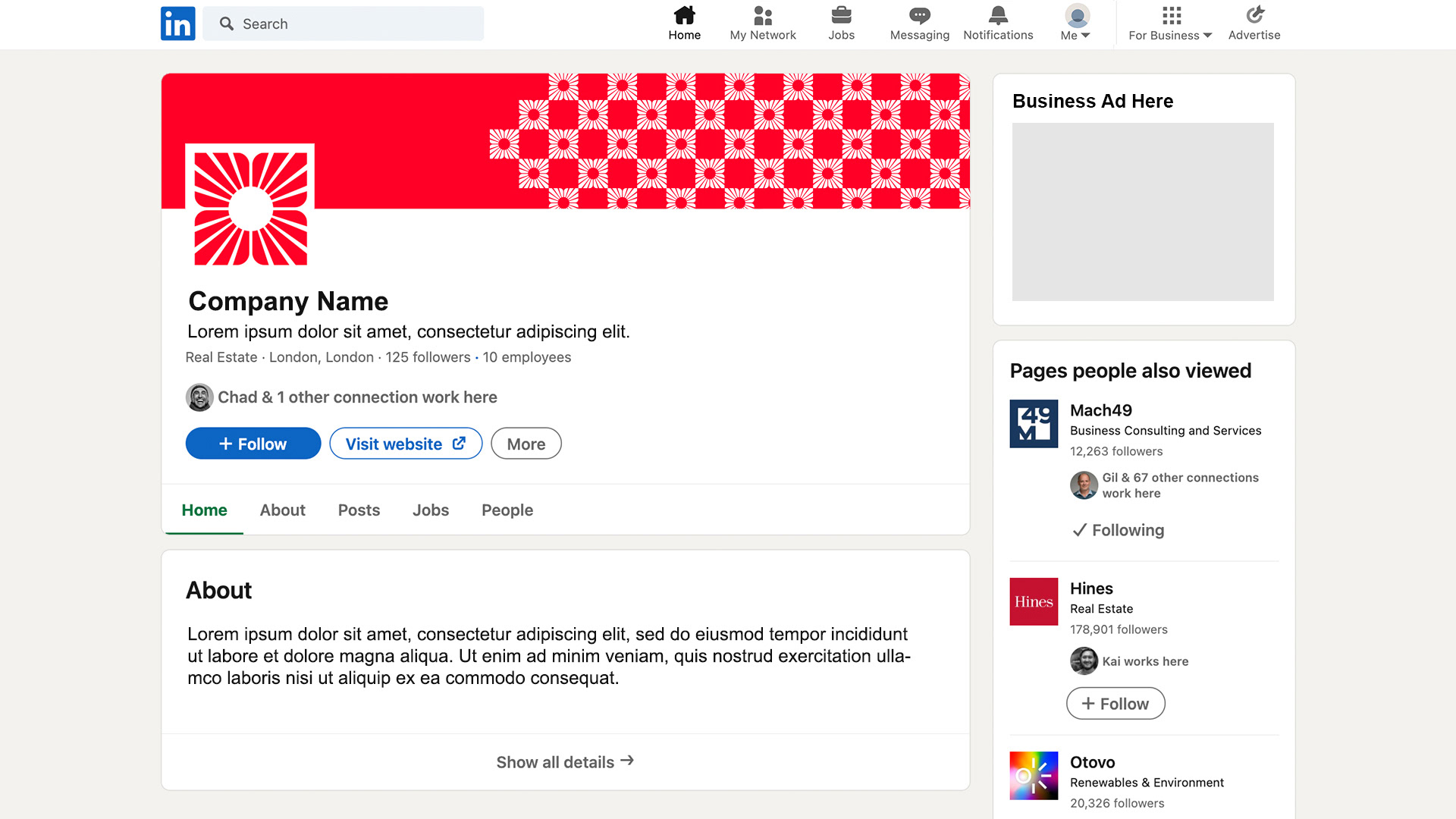Open My Network people icon
The image size is (1456, 819).
click(763, 15)
